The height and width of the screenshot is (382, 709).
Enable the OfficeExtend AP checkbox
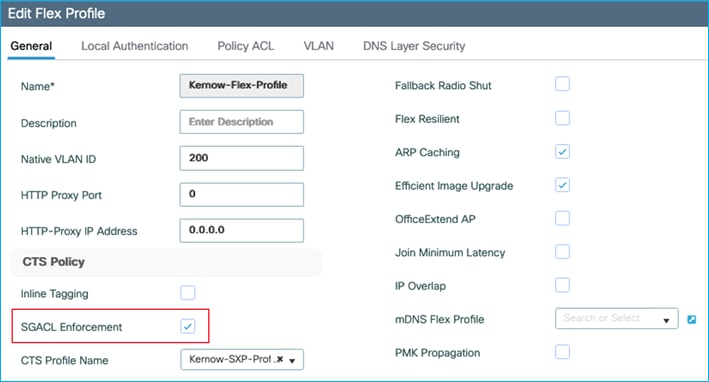point(562,218)
